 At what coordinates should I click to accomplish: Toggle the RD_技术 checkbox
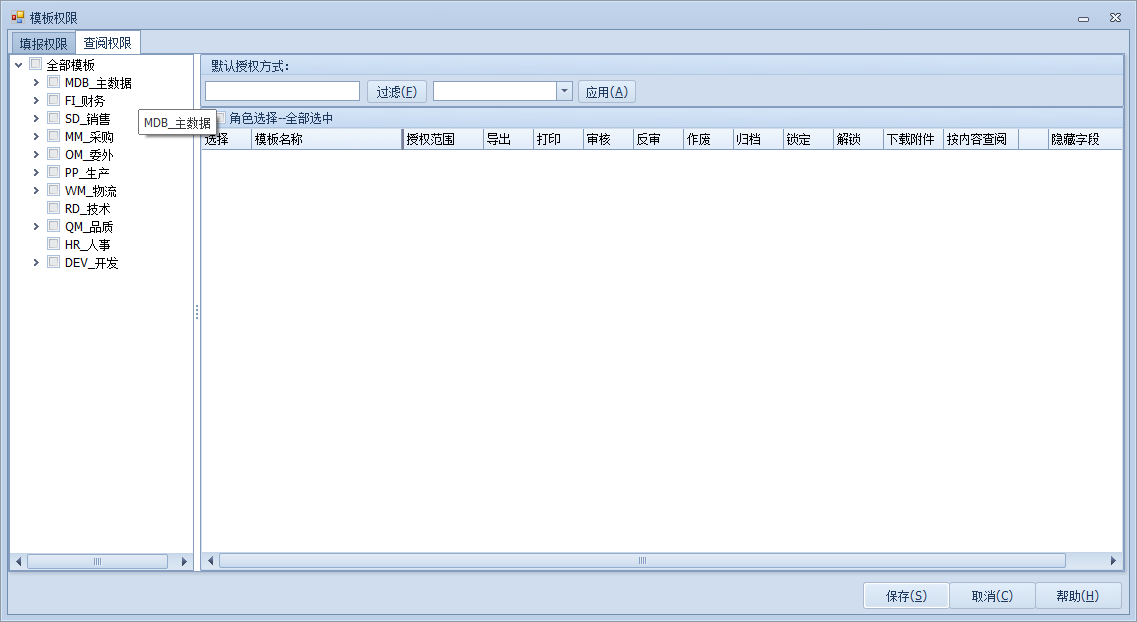54,209
